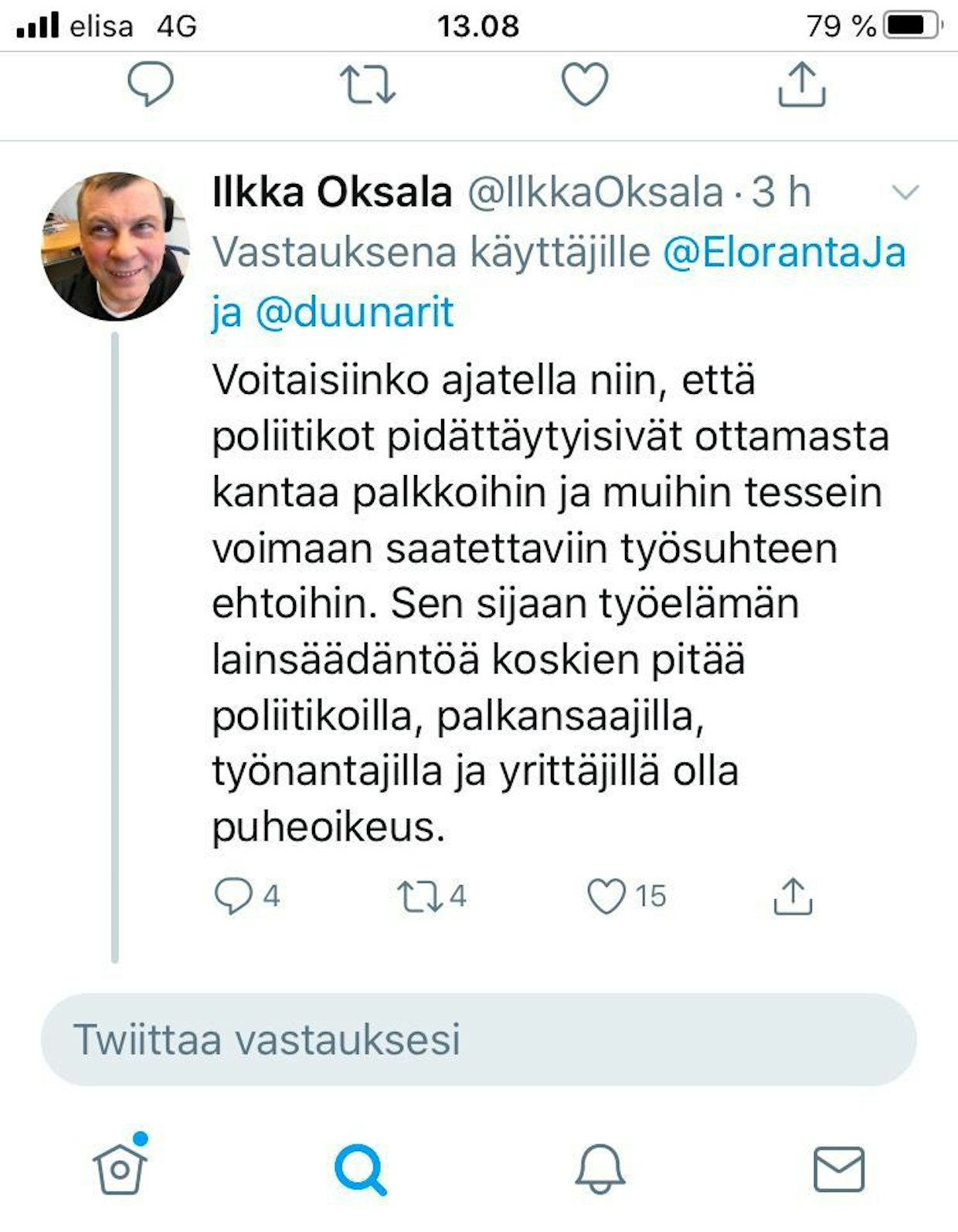958x1232 pixels.
Task: Tap the top reply speech bubble icon
Action: (151, 83)
